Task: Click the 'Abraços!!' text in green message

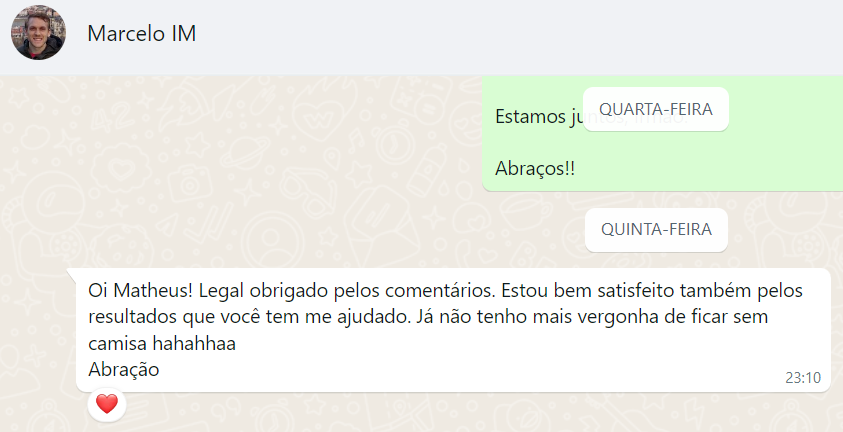Action: point(535,168)
